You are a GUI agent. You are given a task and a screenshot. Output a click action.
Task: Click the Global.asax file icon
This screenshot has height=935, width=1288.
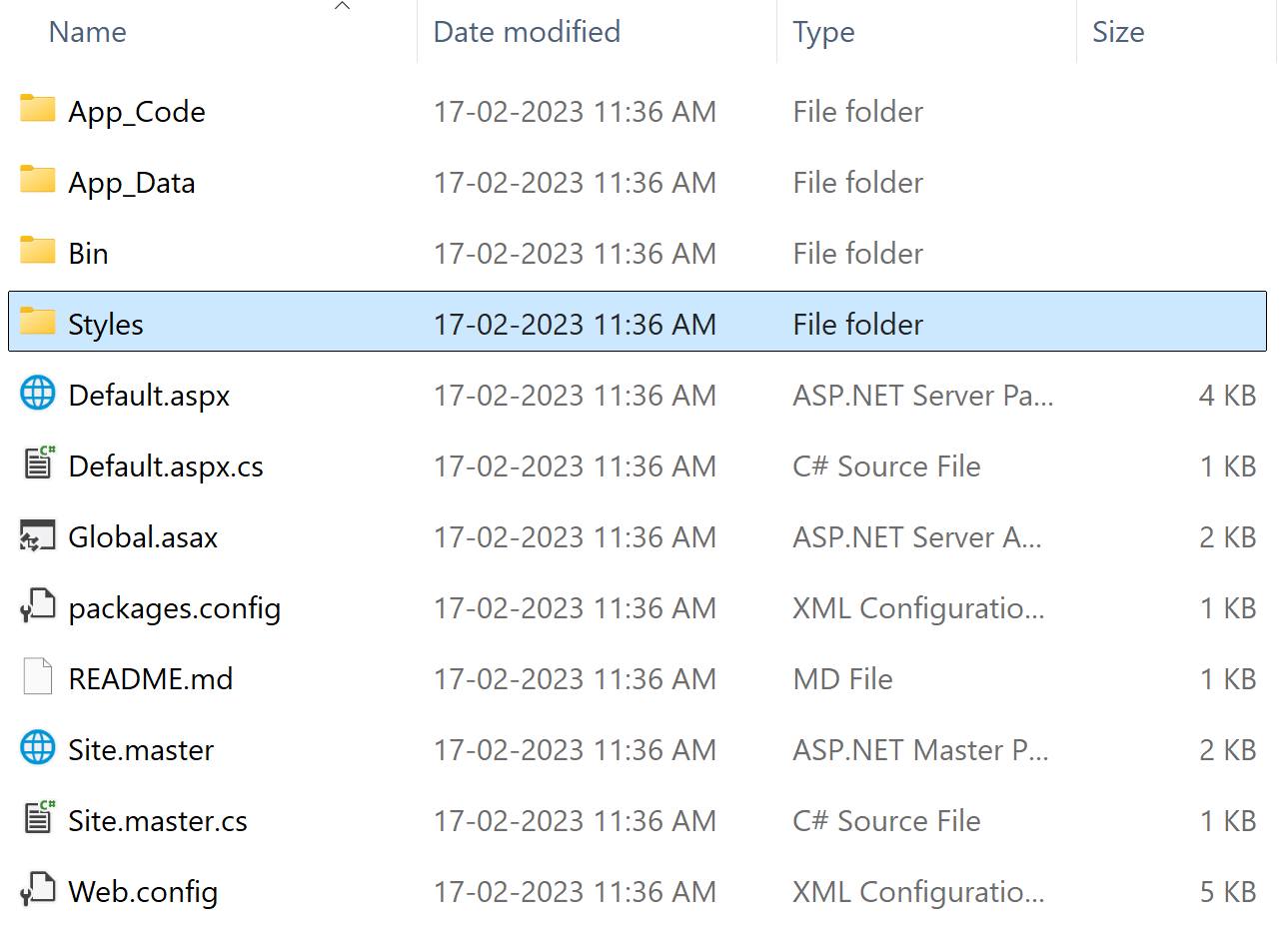coord(38,536)
